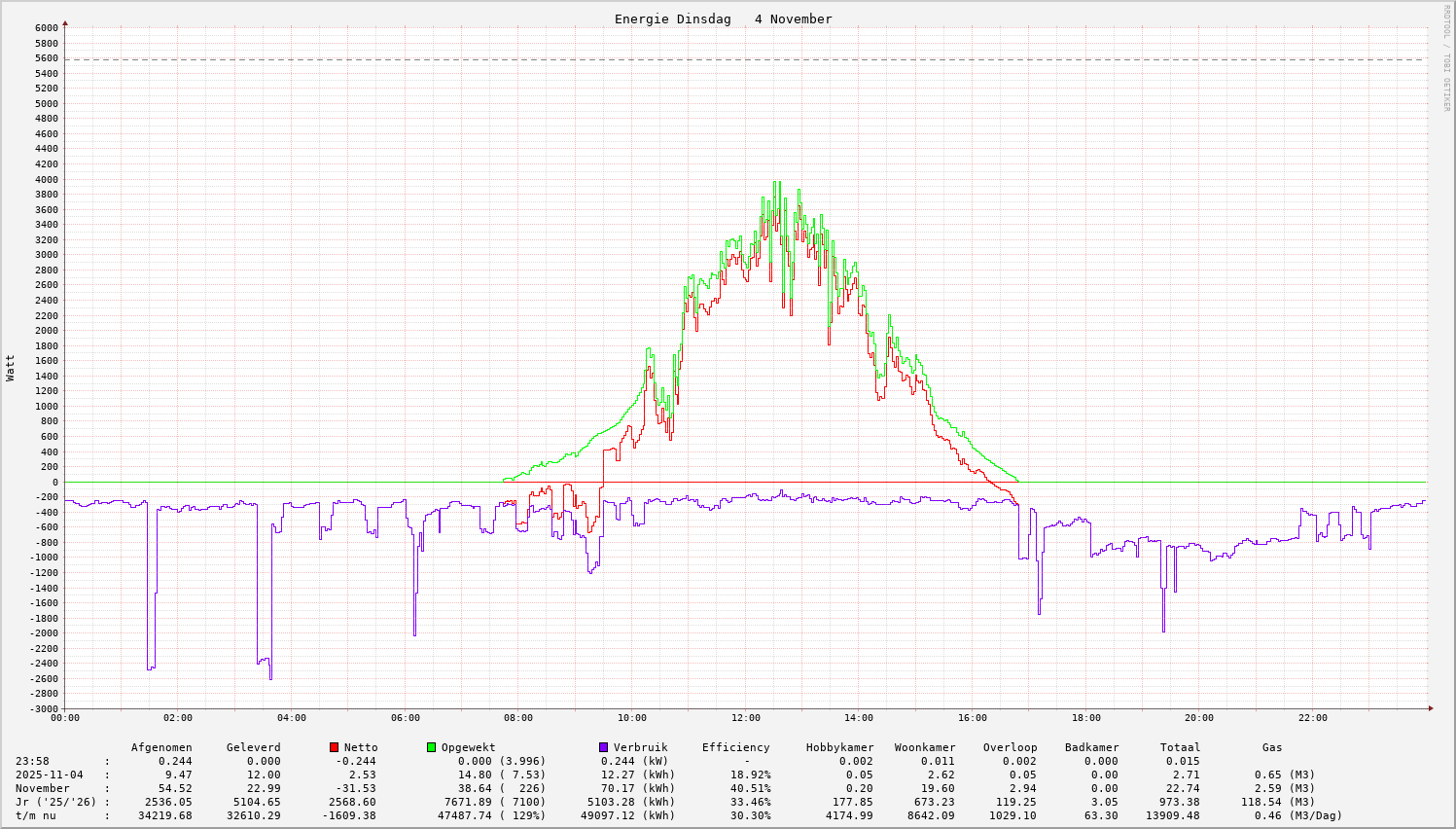Screen dimensions: 1456x829
Task: Click the '2025-11-04' row label
Action: pyautogui.click(x=50, y=775)
